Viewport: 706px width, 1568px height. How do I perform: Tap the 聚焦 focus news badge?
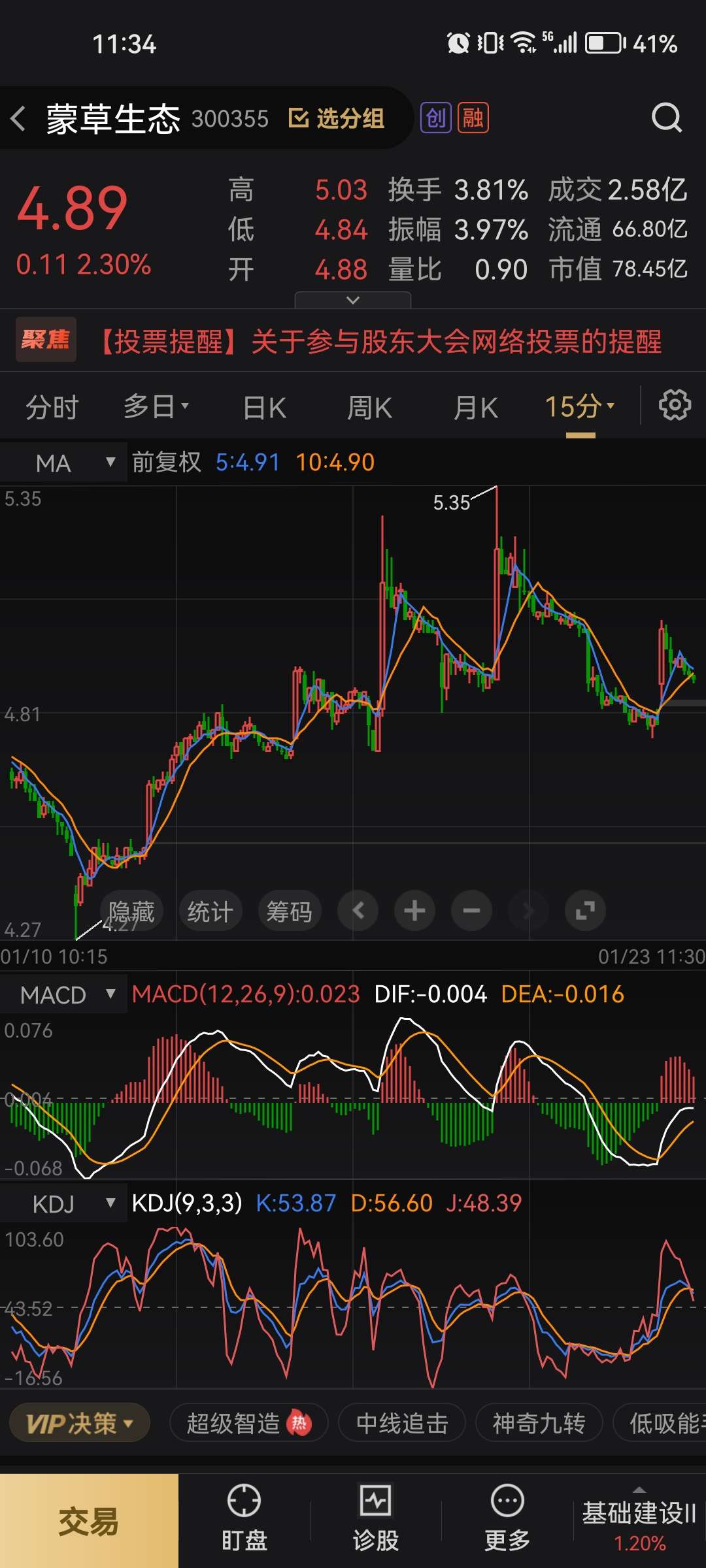[46, 340]
